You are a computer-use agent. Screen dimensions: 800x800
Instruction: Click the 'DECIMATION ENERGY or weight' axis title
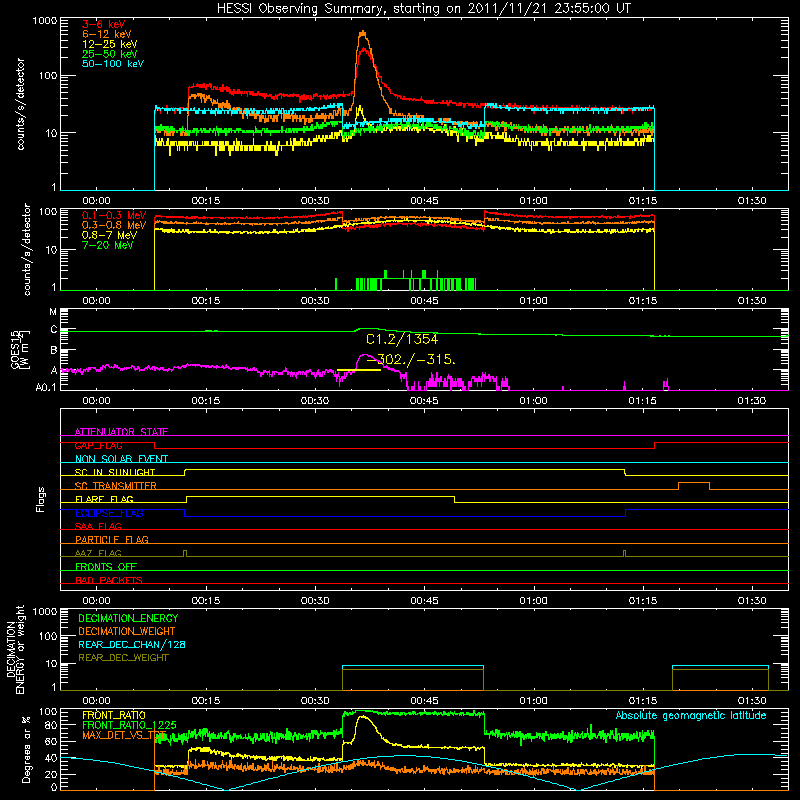pyautogui.click(x=15, y=649)
